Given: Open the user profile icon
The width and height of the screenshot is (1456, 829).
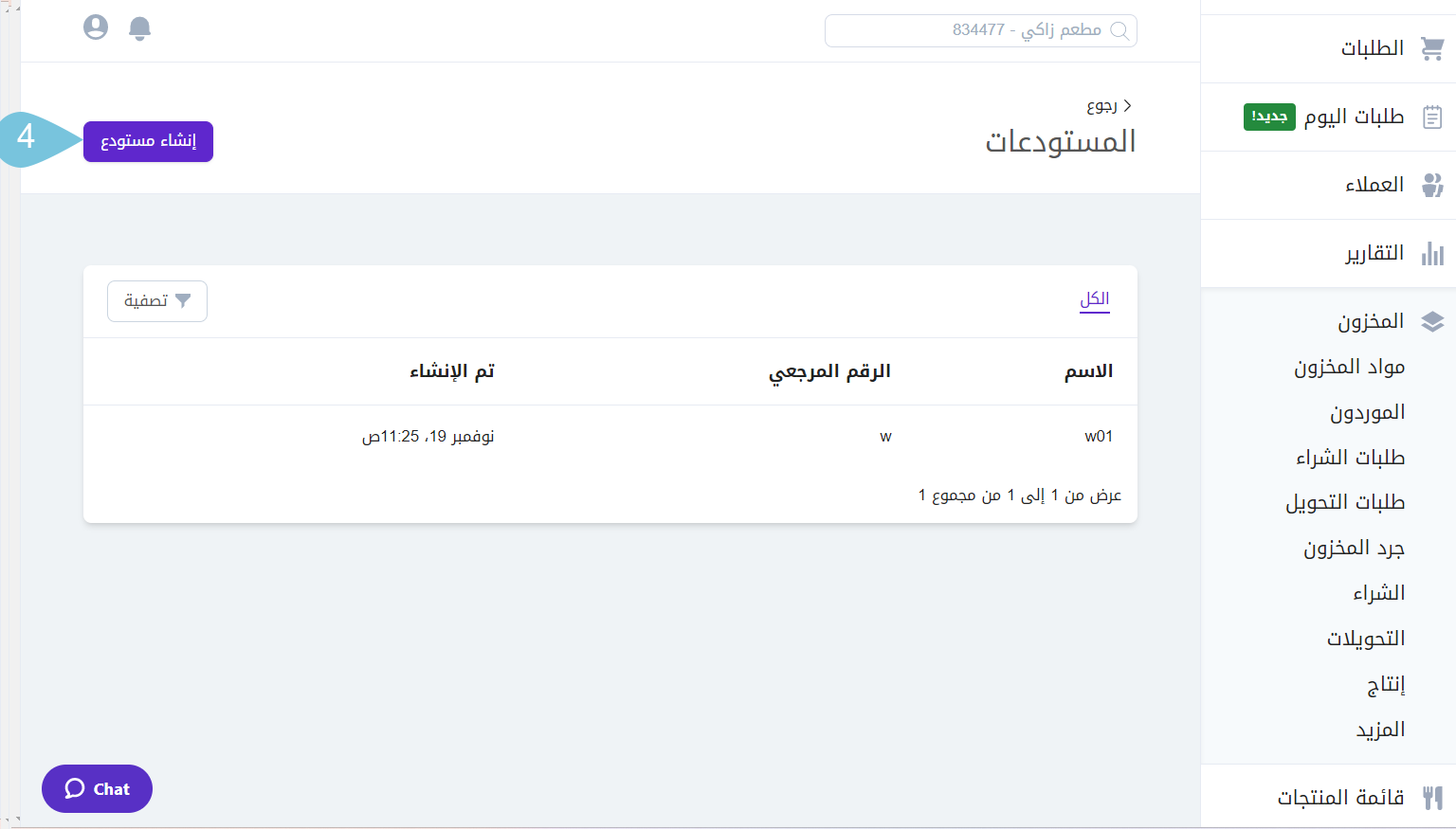Looking at the screenshot, I should [96, 27].
